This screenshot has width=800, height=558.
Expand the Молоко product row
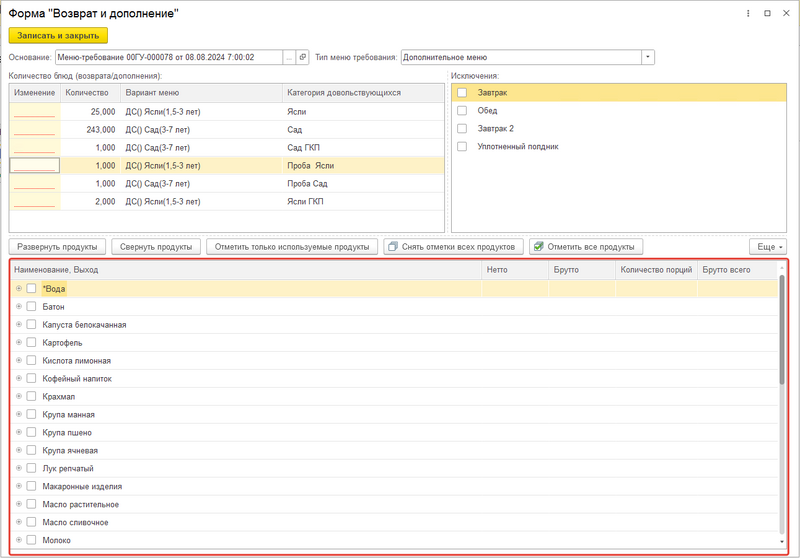click(19, 540)
